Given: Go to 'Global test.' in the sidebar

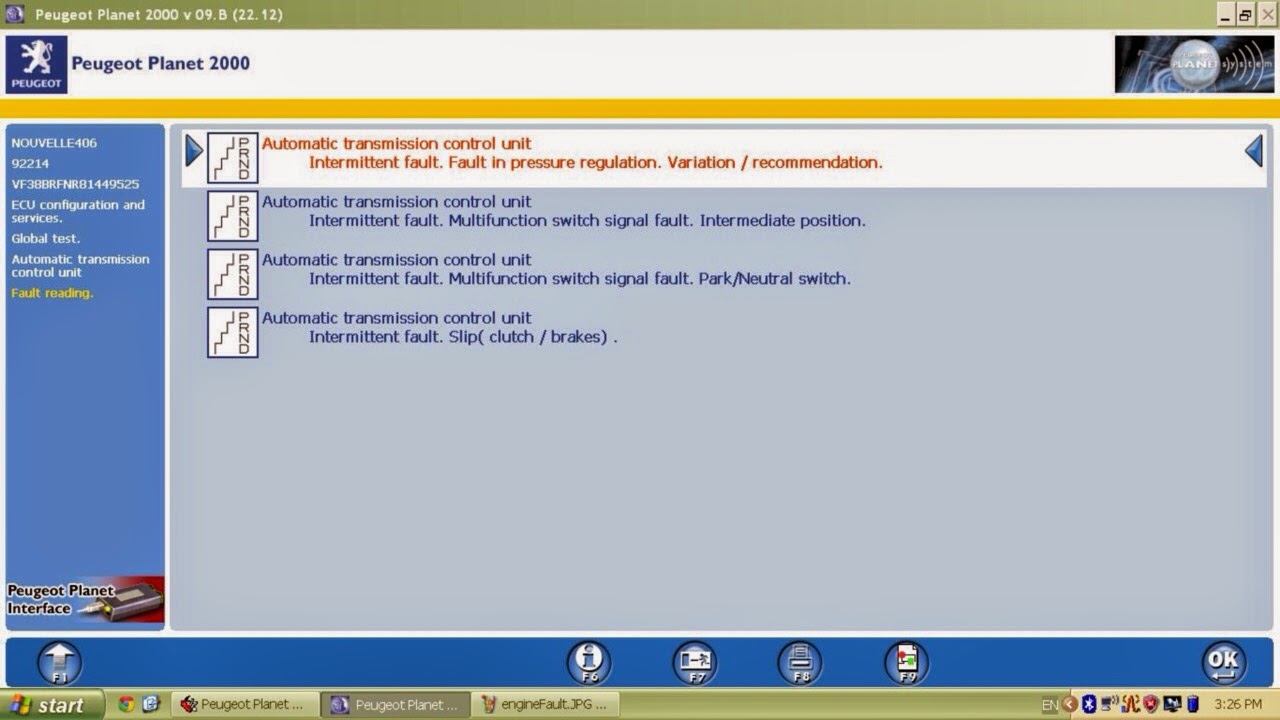Looking at the screenshot, I should 46,239.
